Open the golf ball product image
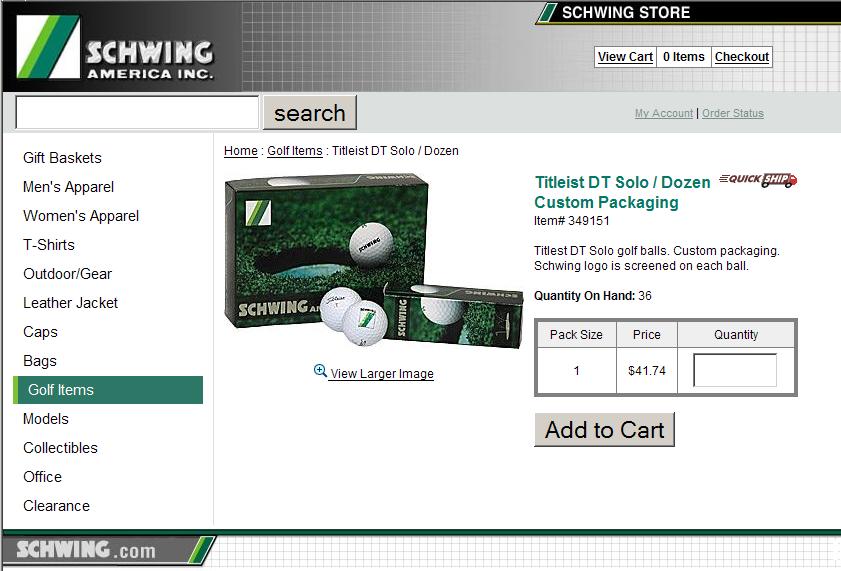This screenshot has width=841, height=571. (x=373, y=262)
